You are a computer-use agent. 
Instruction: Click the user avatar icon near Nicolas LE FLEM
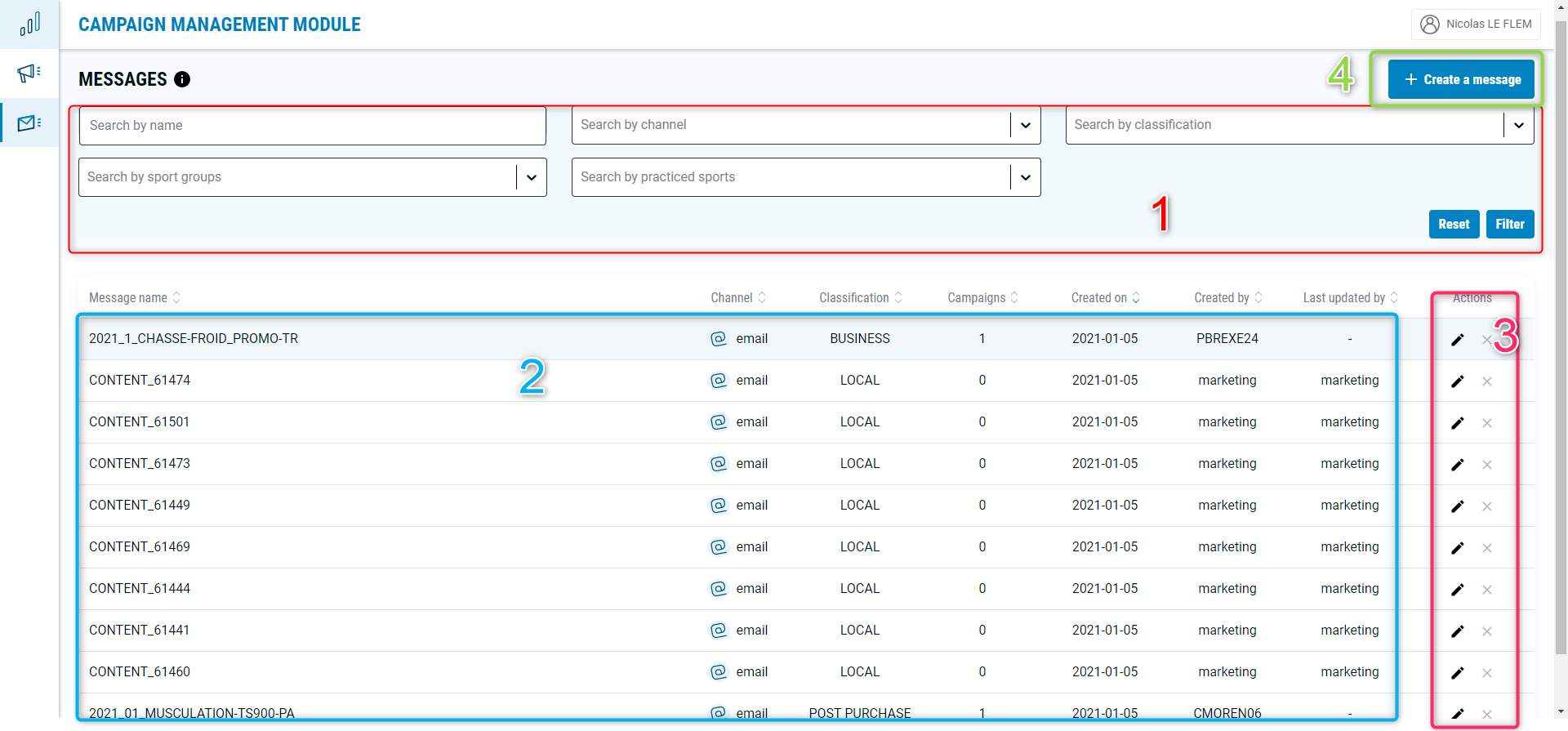click(1430, 25)
